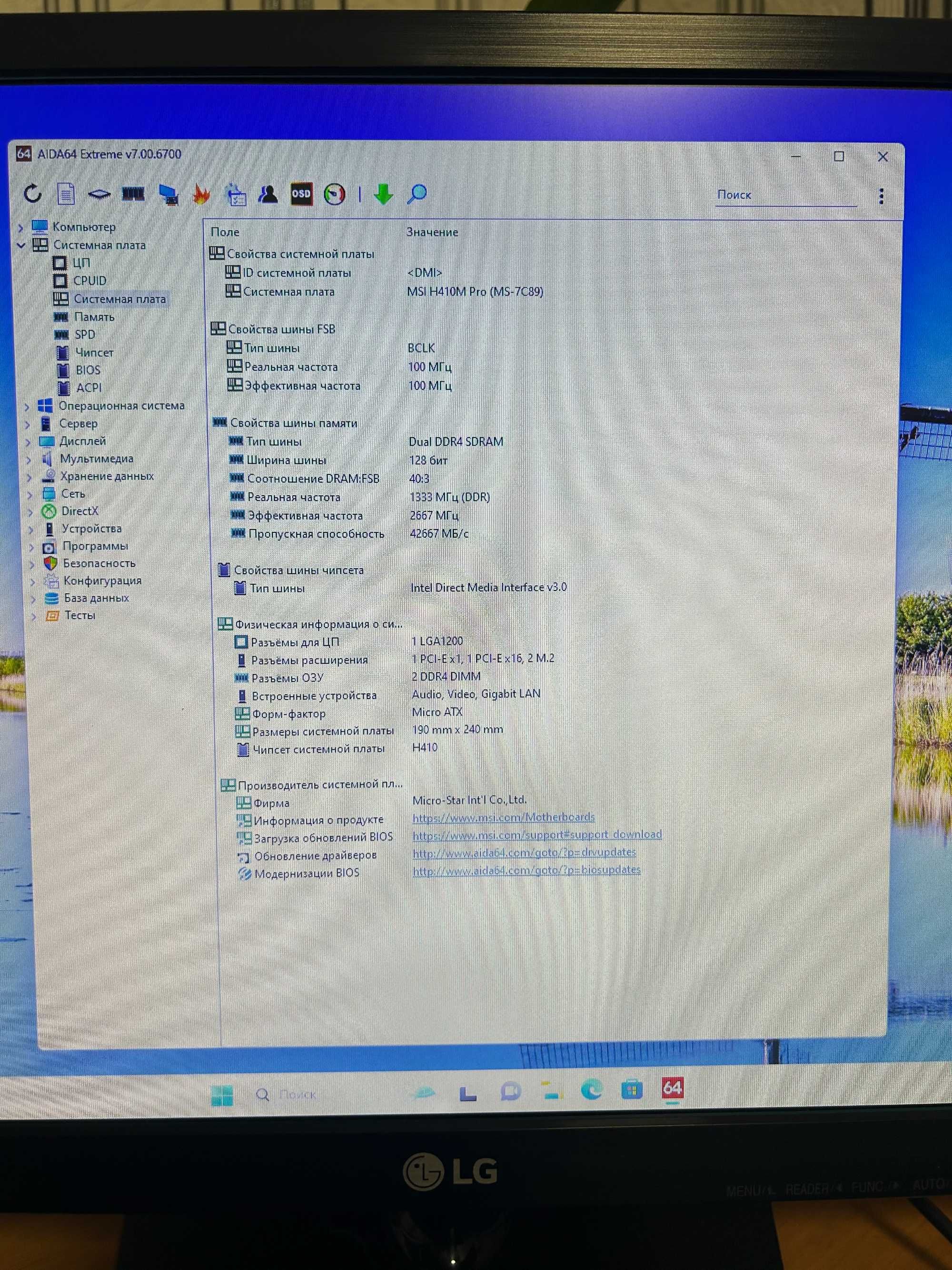Open the aida64 biosupdates link

coord(526,870)
